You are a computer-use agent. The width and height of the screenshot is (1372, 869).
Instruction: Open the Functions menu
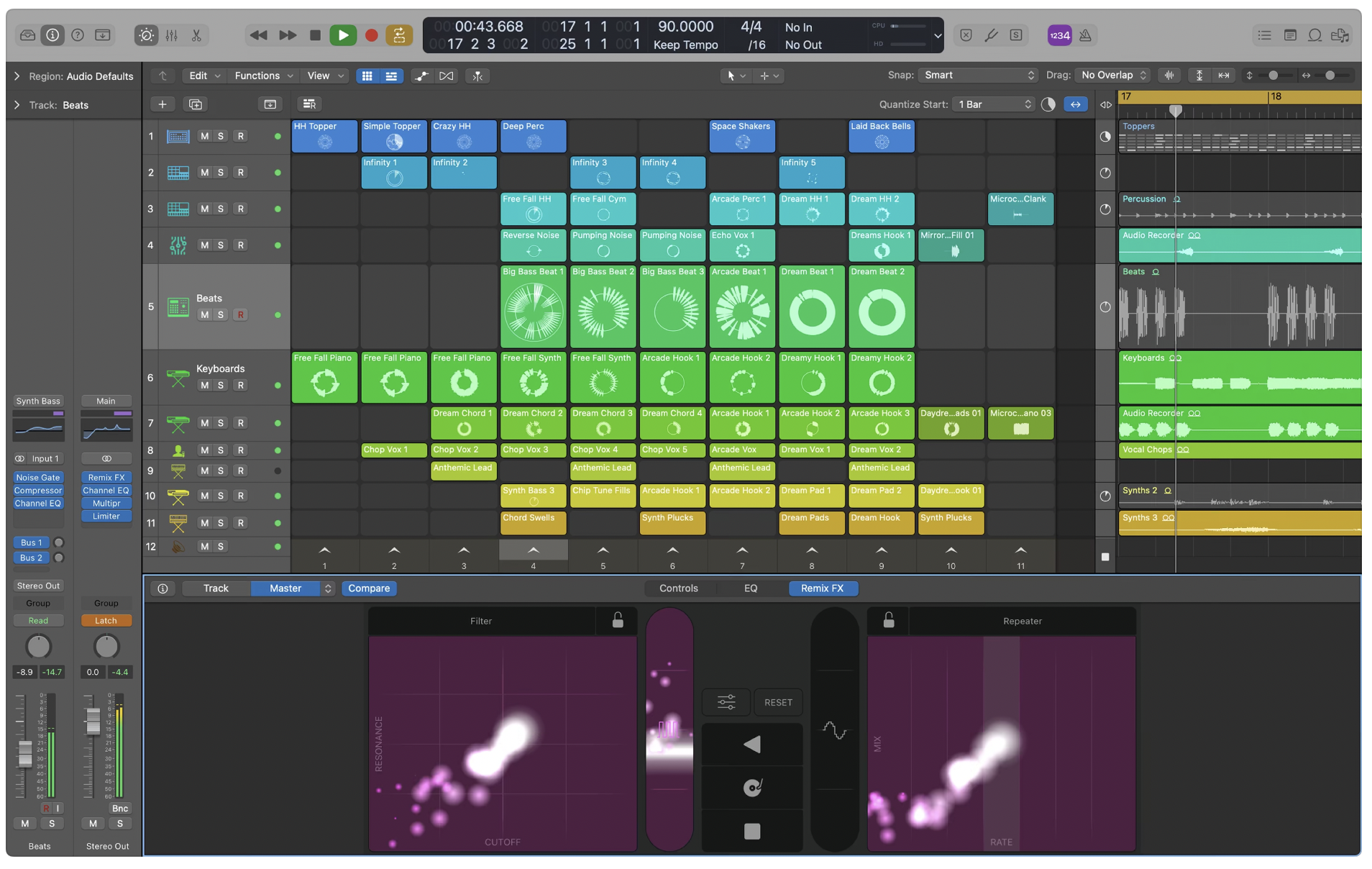[264, 76]
